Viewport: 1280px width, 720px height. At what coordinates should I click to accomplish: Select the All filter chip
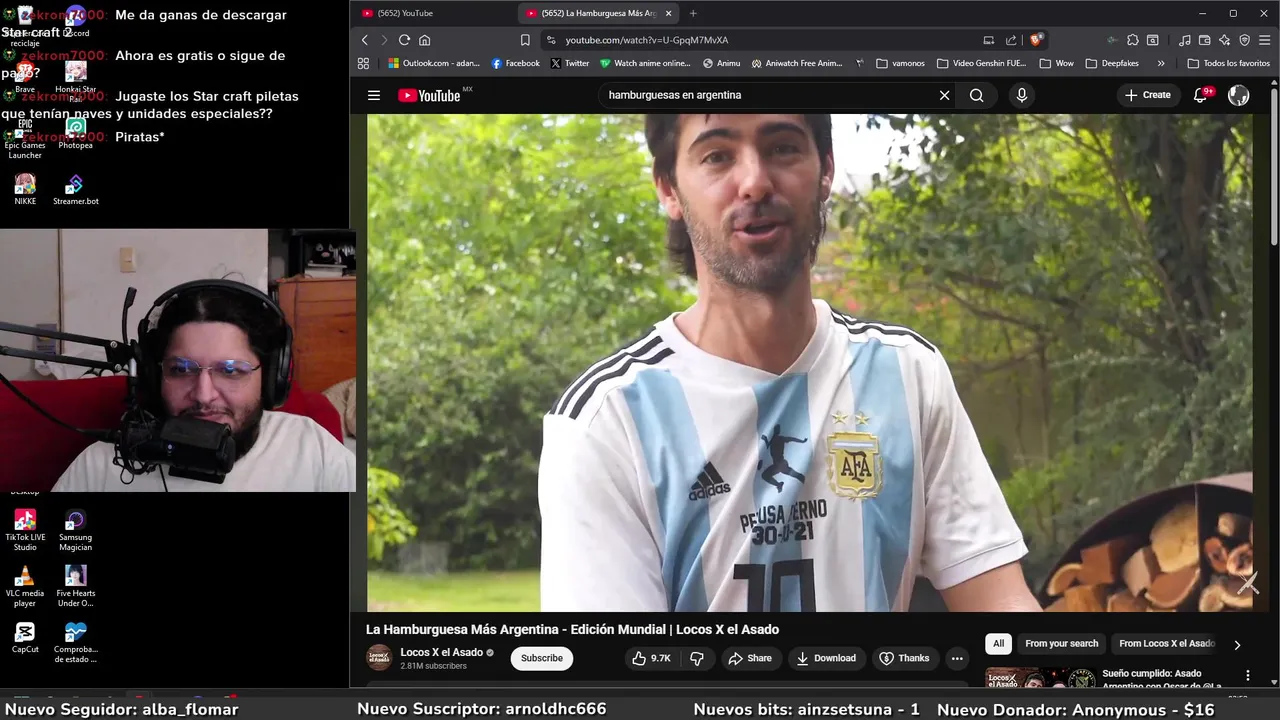pos(998,644)
